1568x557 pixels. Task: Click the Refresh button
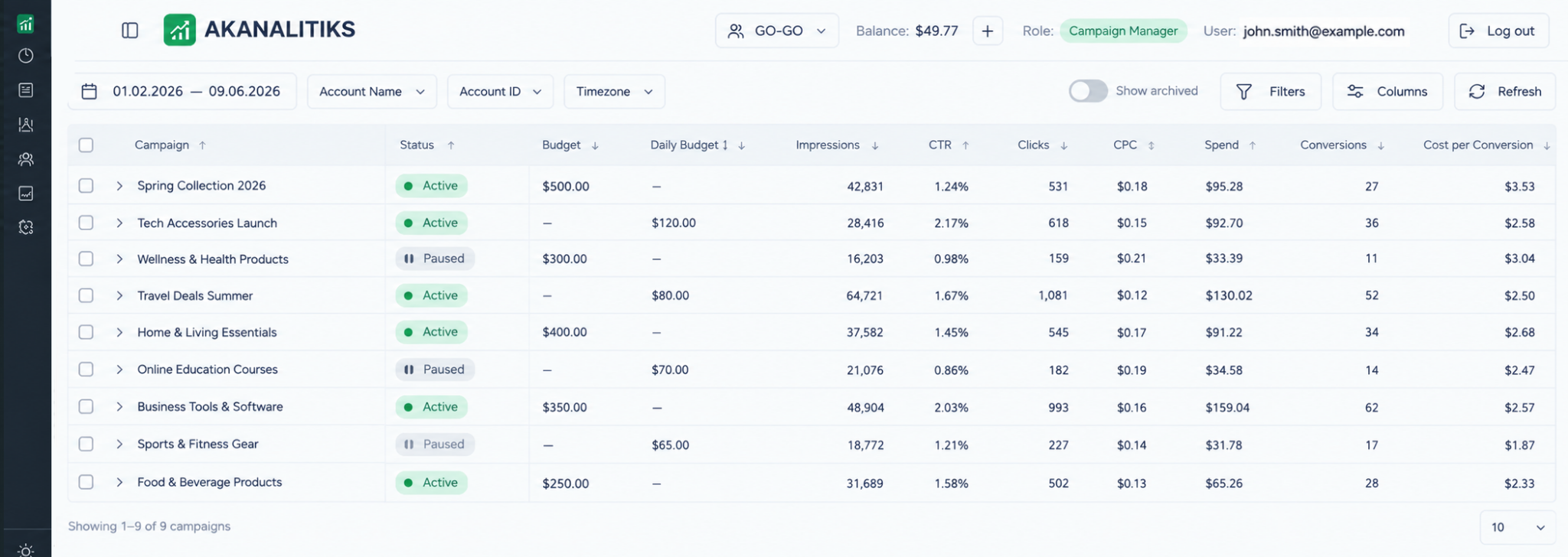pos(1504,92)
